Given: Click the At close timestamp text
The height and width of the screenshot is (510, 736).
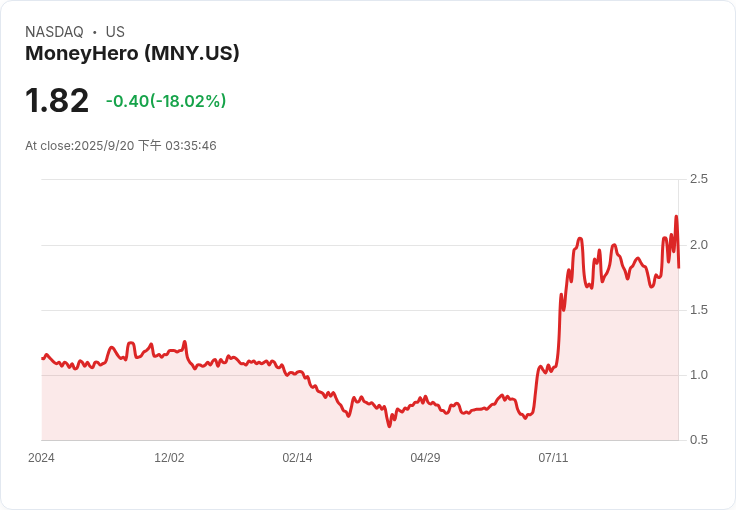Looking at the screenshot, I should coord(120,146).
